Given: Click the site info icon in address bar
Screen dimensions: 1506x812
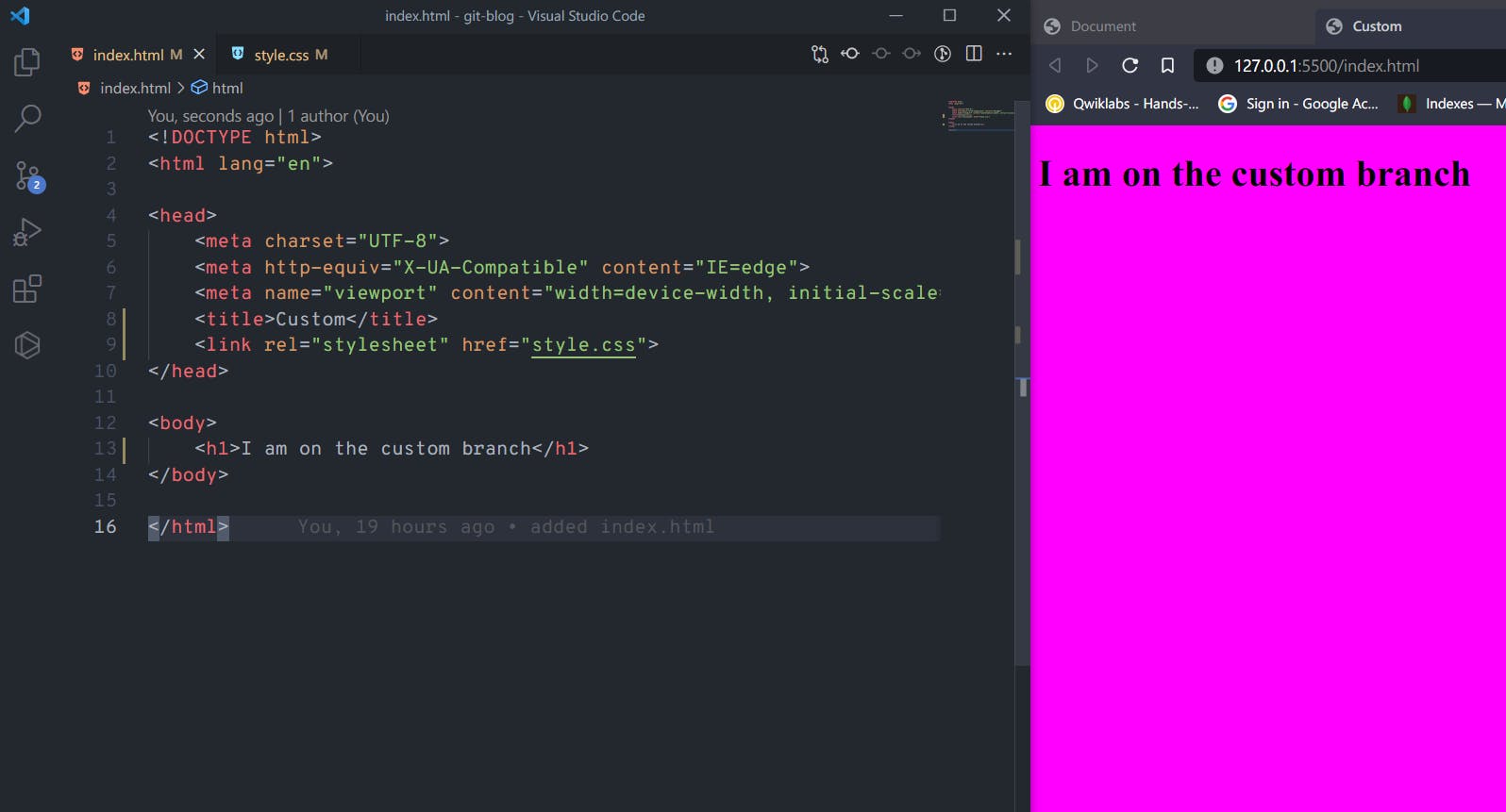Looking at the screenshot, I should tap(1214, 65).
